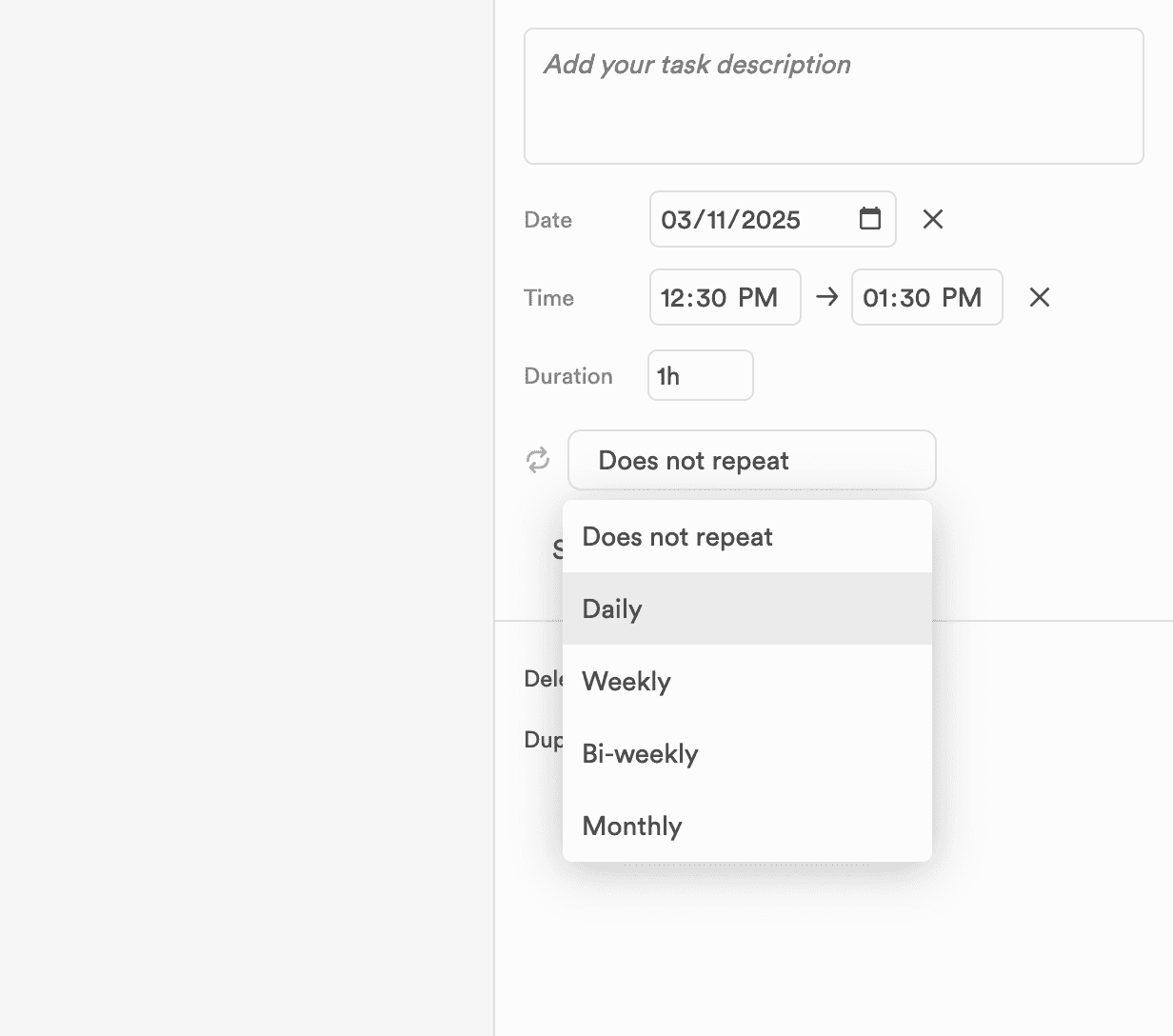Viewport: 1173px width, 1036px height.
Task: Edit the 12:30 PM start time
Action: [726, 297]
